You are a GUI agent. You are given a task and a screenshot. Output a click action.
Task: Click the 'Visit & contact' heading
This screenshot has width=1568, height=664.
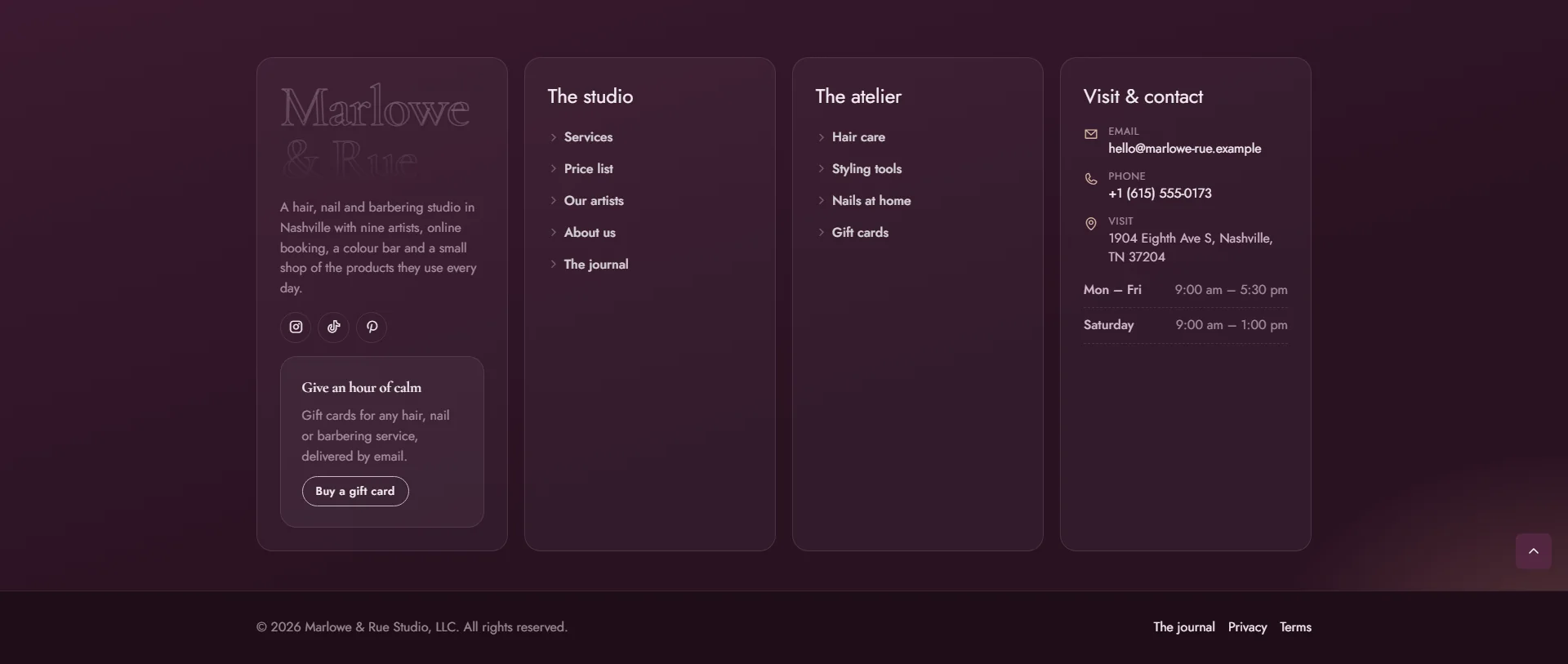[x=1143, y=96]
